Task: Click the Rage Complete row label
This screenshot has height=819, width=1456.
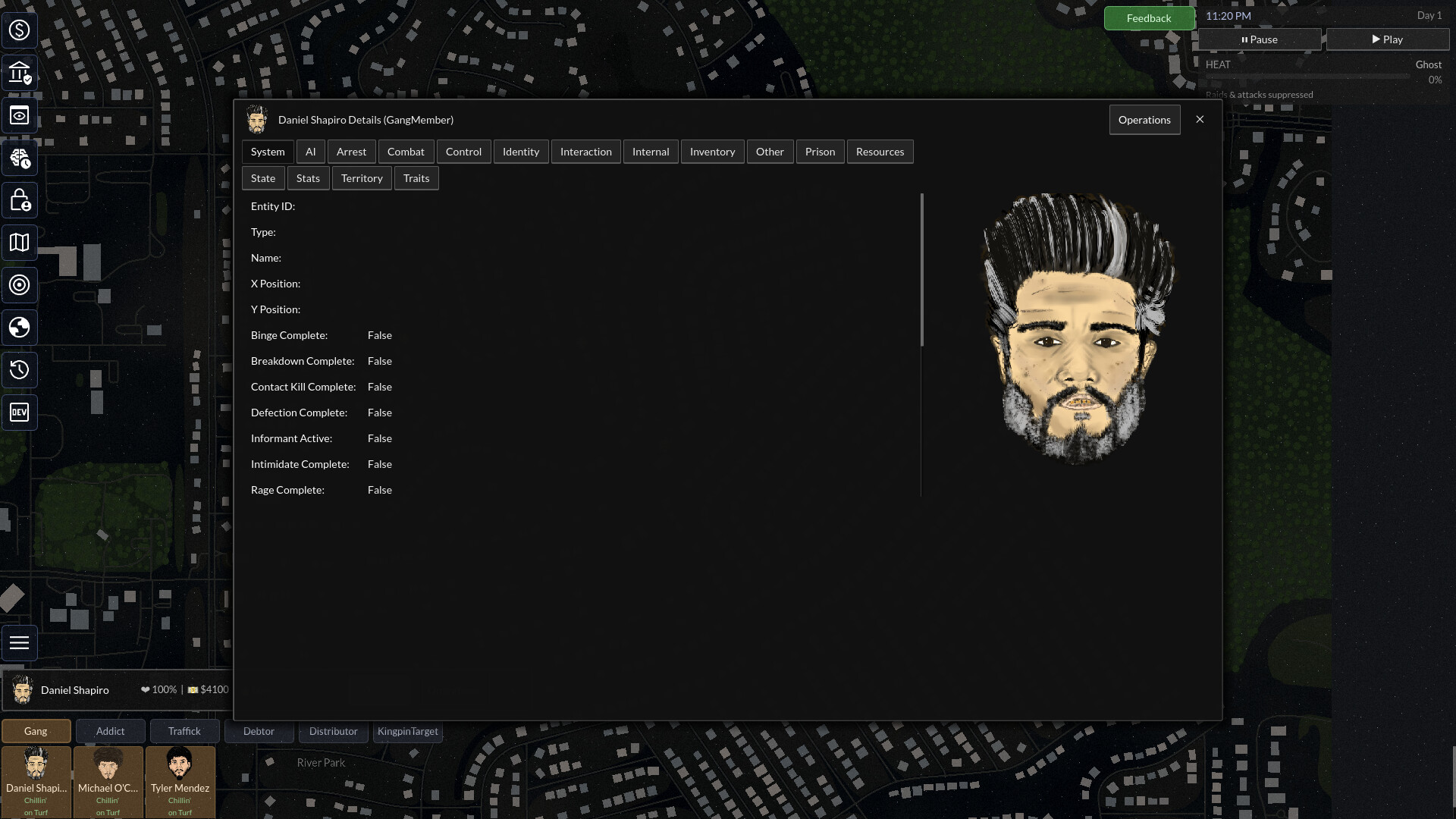Action: 287,490
